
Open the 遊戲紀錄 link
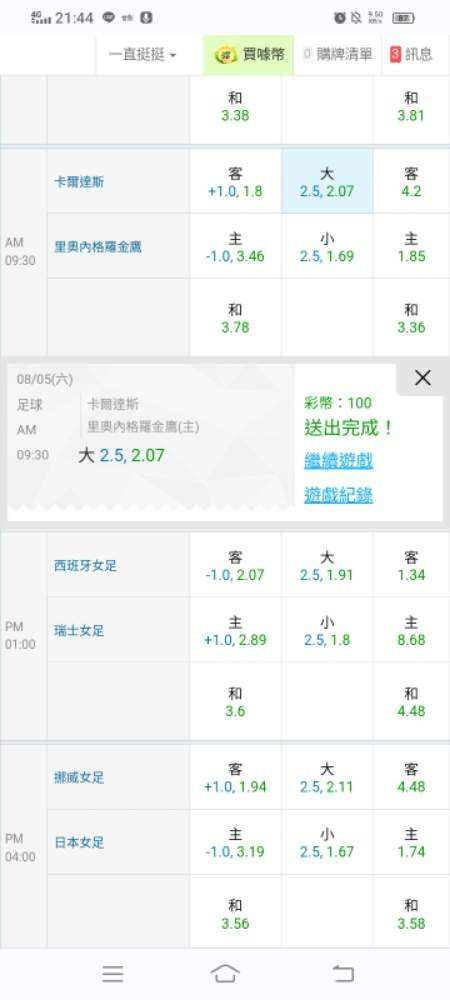[338, 495]
